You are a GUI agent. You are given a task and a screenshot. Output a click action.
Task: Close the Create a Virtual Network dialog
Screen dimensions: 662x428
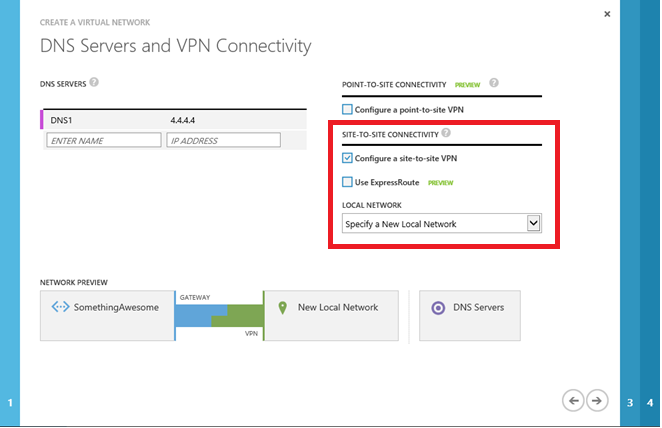click(x=607, y=14)
